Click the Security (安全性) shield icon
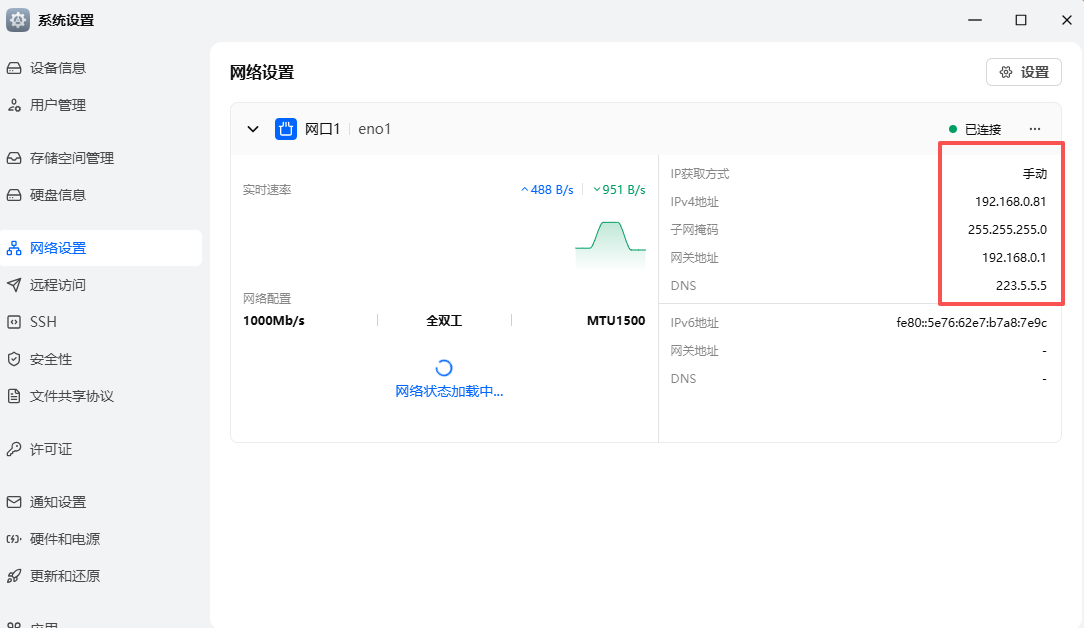Viewport: 1084px width, 628px height. tap(14, 359)
